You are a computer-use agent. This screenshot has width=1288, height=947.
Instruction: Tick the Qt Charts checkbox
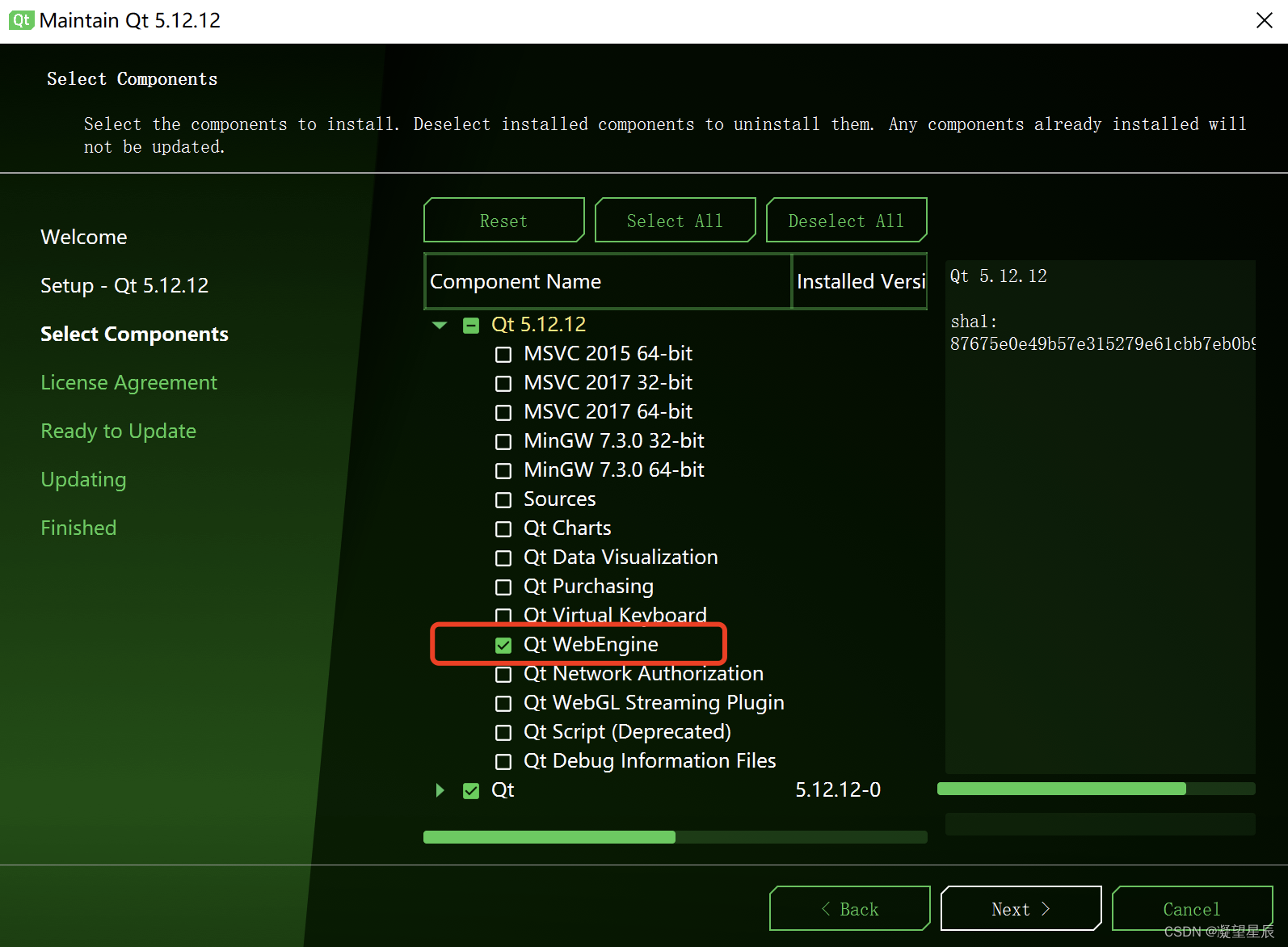[503, 528]
